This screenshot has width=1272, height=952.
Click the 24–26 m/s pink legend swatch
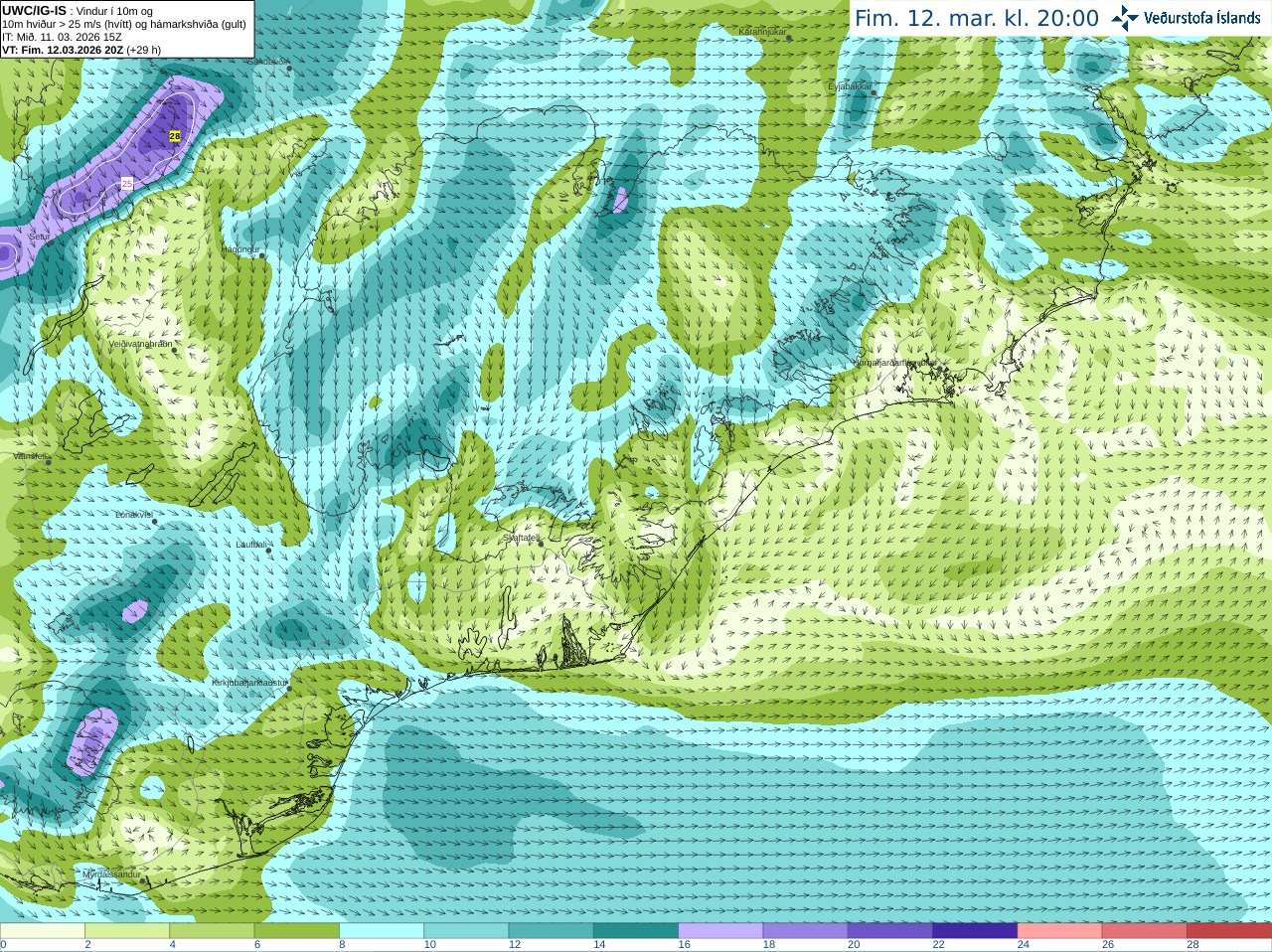(1059, 931)
